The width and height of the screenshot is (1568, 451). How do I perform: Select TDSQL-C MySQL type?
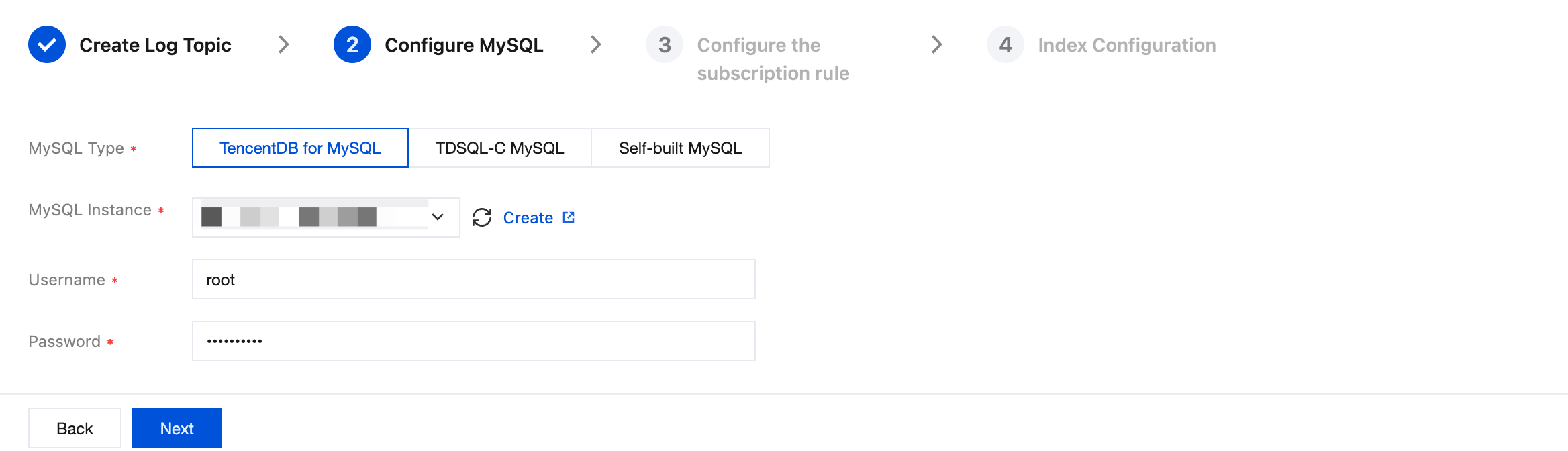pos(499,148)
